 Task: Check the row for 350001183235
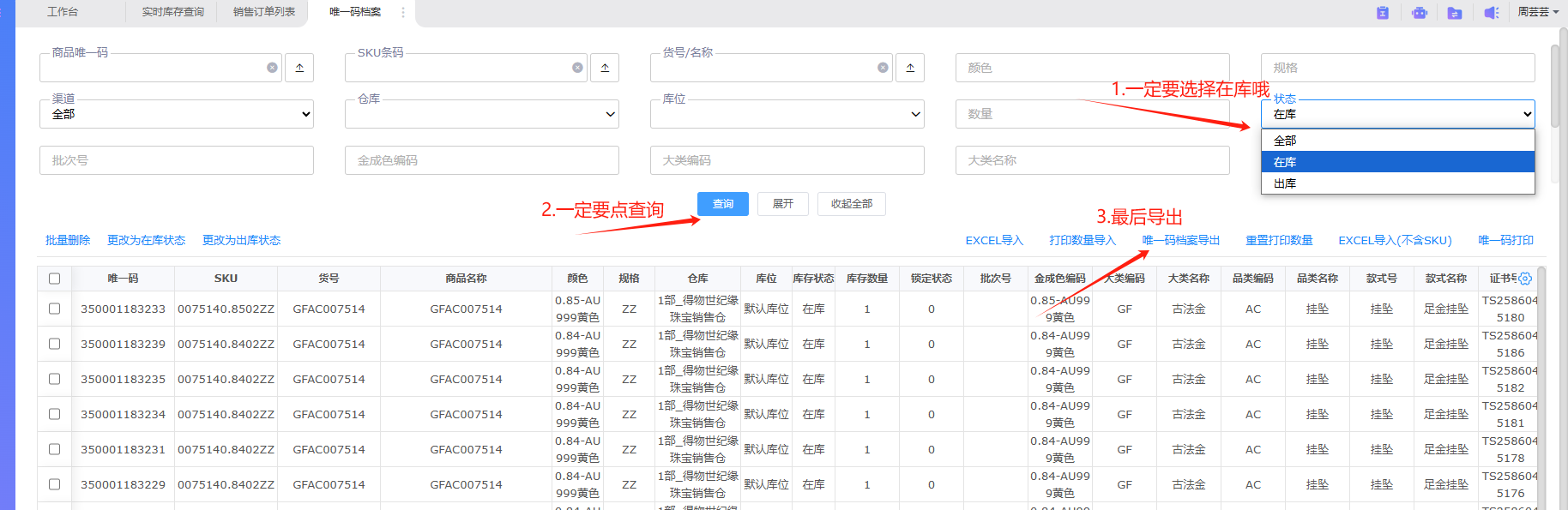click(55, 379)
